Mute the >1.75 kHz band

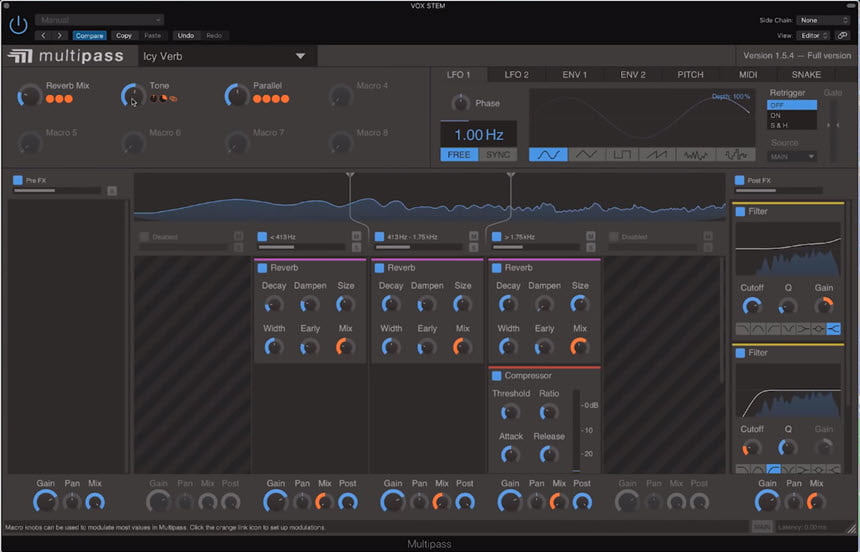tap(590, 236)
